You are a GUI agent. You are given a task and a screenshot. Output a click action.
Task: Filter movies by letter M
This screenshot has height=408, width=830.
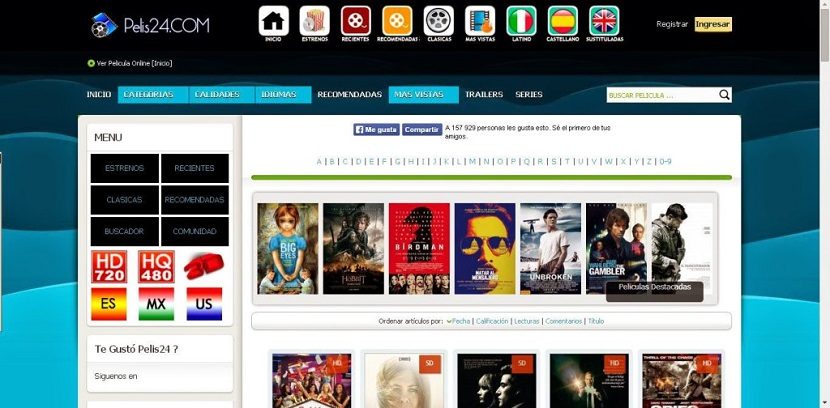(472, 161)
